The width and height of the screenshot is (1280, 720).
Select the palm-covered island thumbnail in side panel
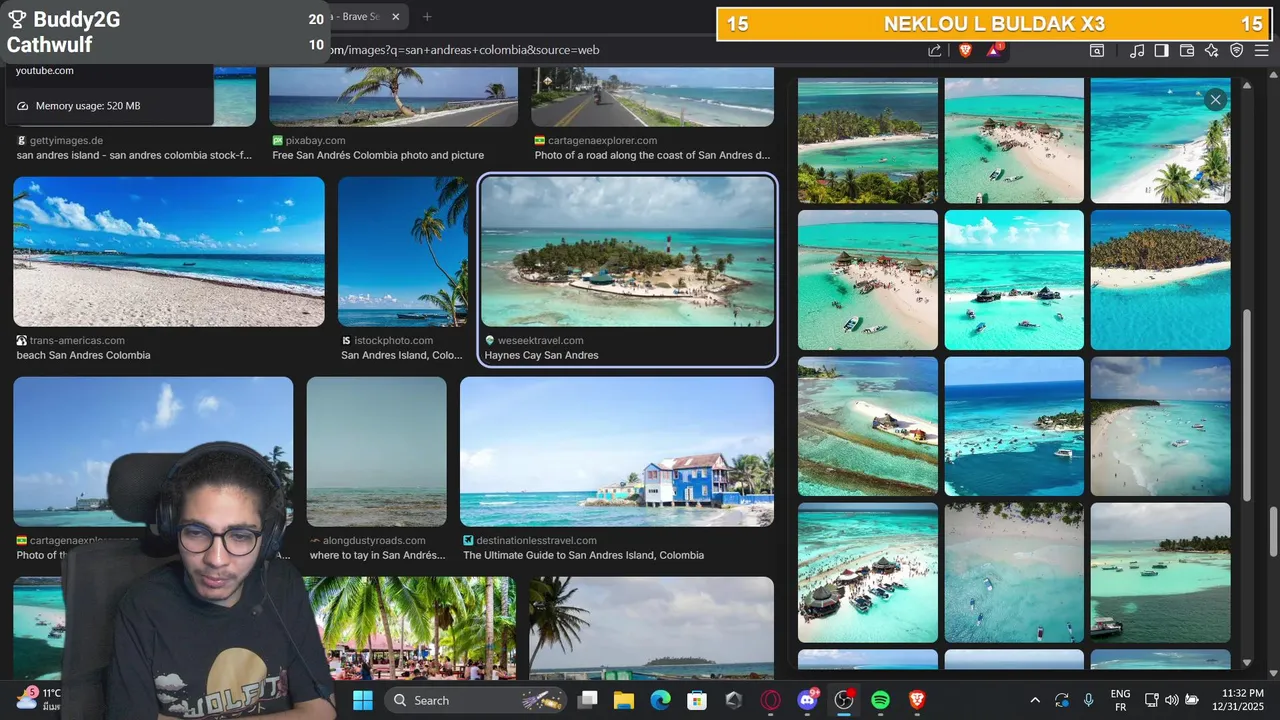tap(1160, 280)
